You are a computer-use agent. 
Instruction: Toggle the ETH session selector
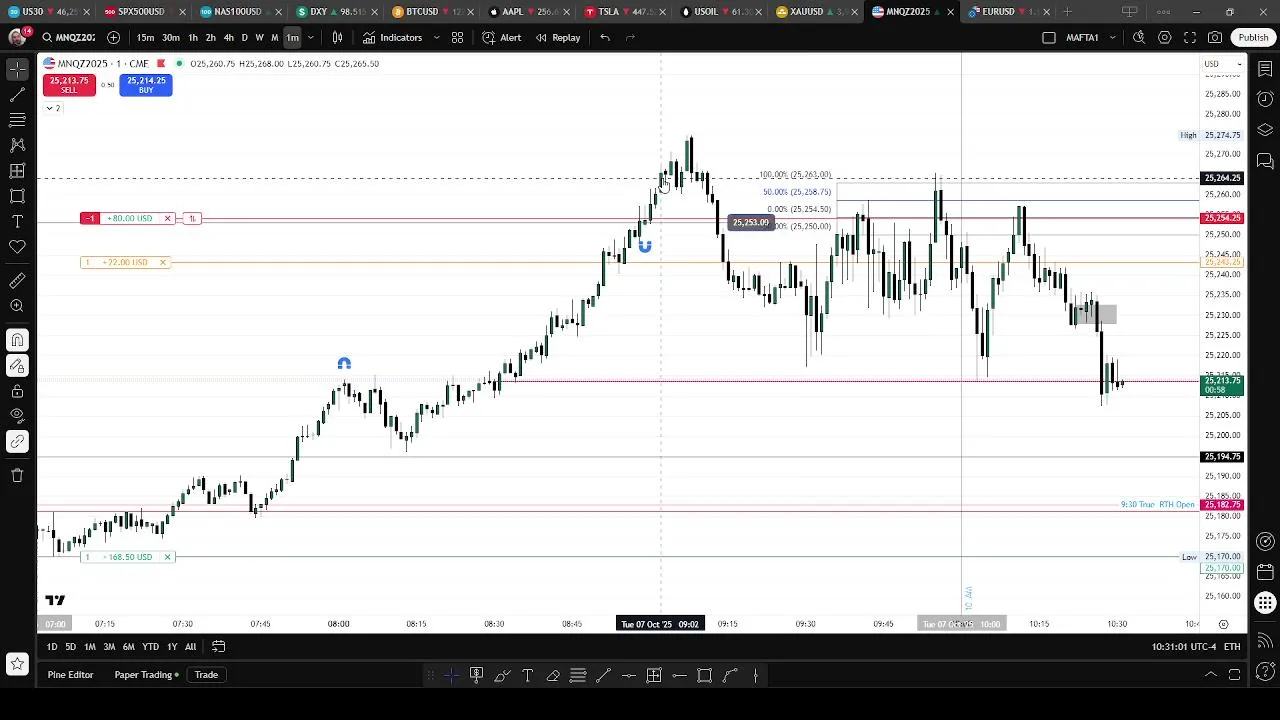[x=1232, y=647]
